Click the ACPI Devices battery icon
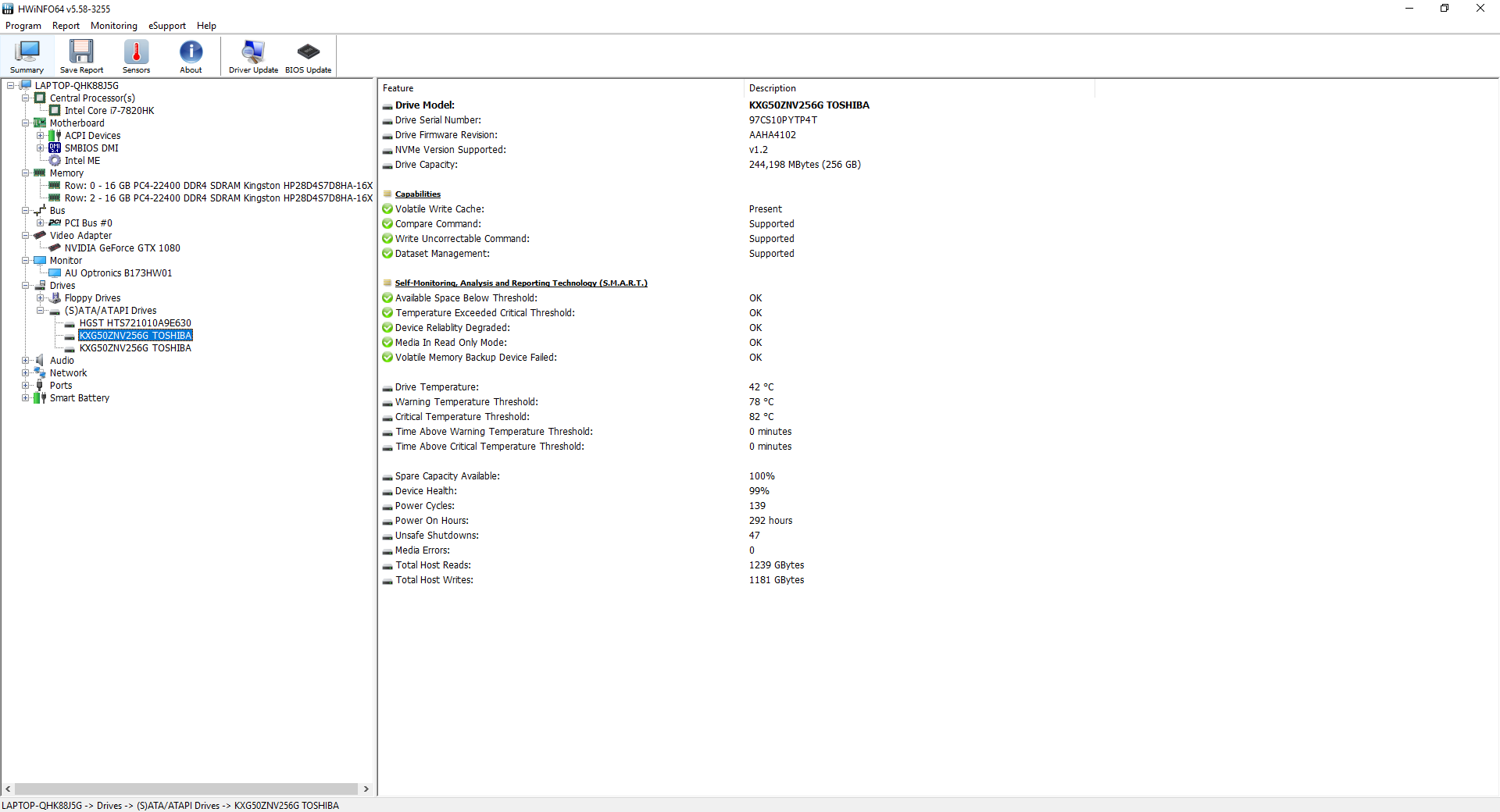Image resolution: width=1500 pixels, height=812 pixels. [x=55, y=136]
